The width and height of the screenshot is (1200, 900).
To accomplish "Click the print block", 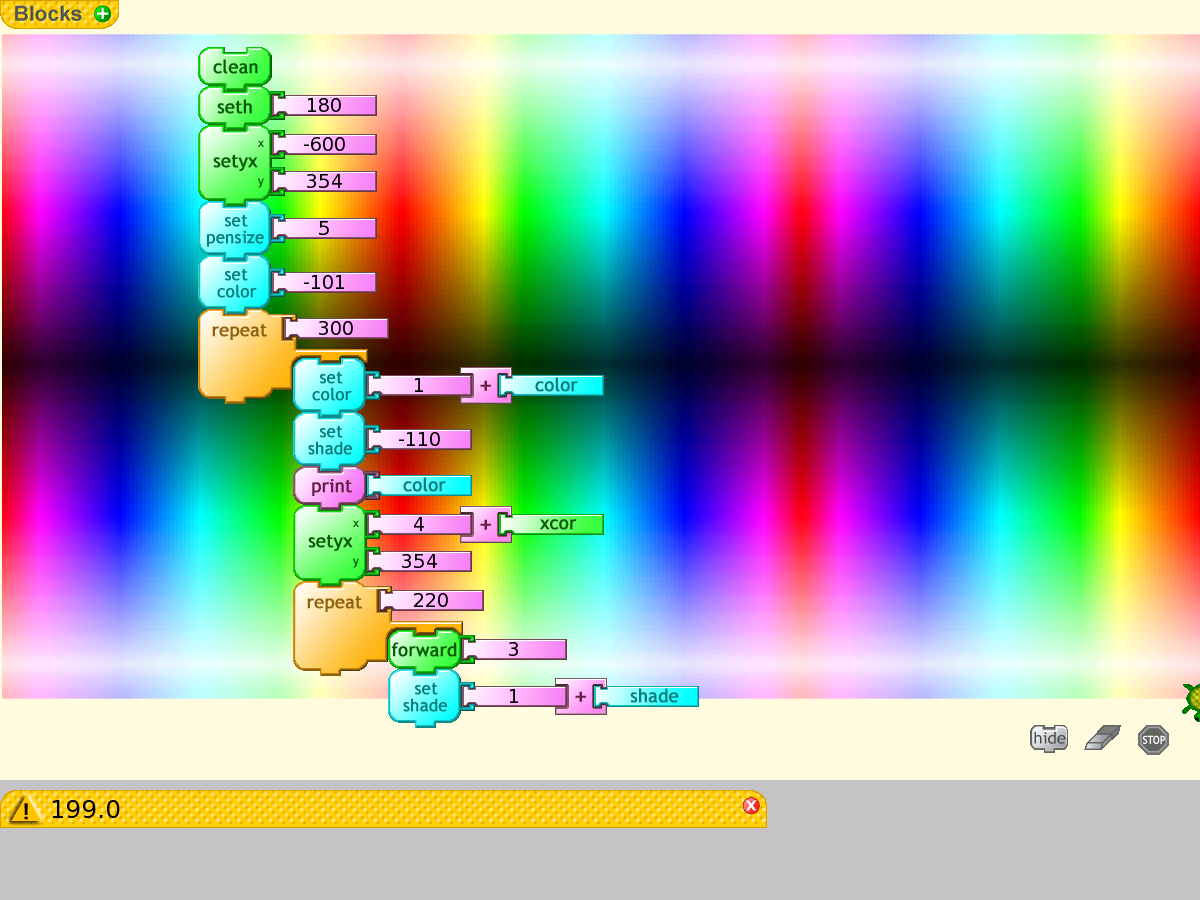I will [x=330, y=486].
